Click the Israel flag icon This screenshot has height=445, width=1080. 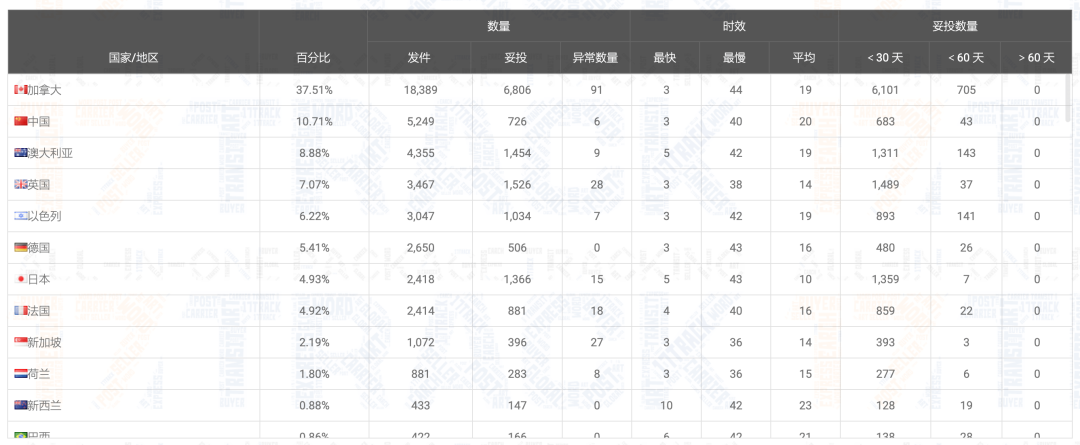click(x=21, y=216)
